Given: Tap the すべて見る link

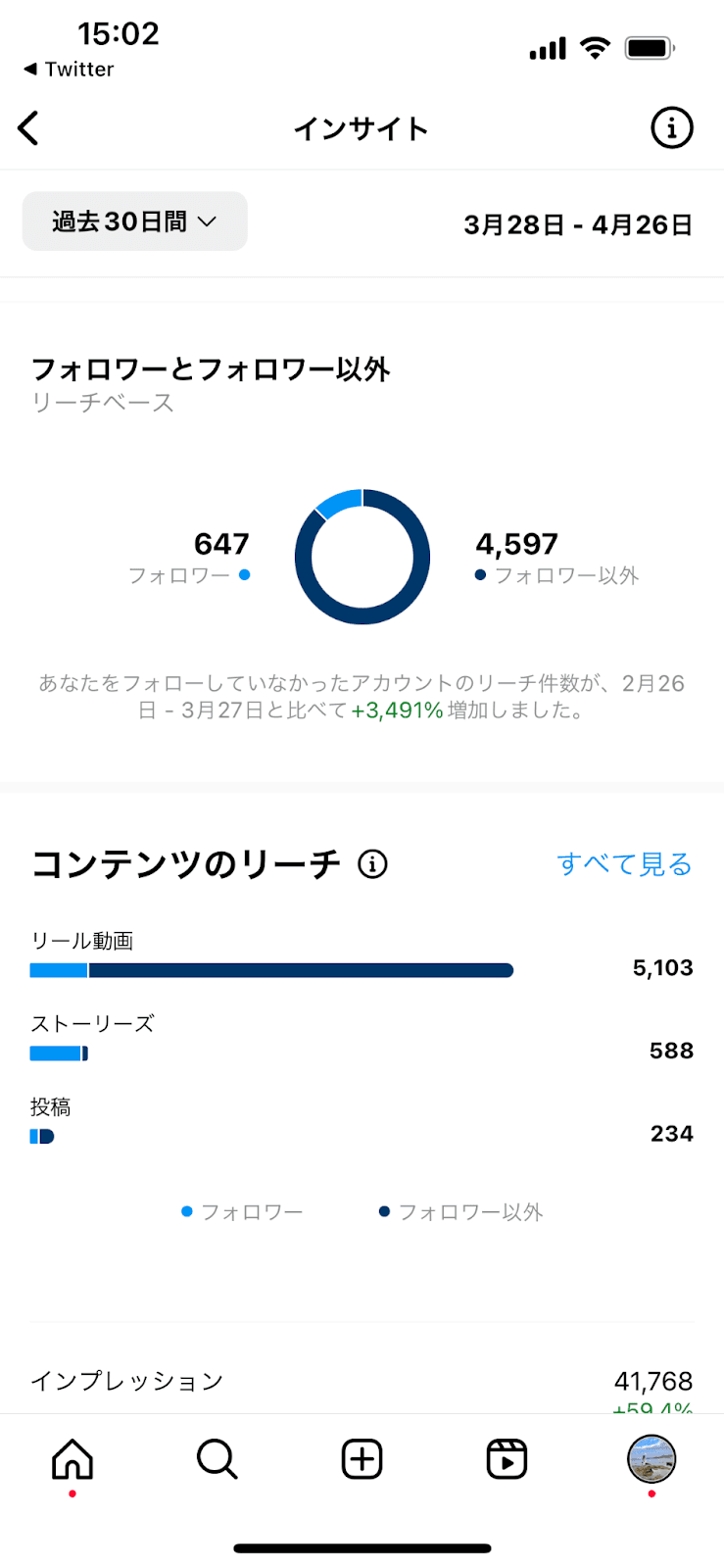Looking at the screenshot, I should (x=624, y=864).
